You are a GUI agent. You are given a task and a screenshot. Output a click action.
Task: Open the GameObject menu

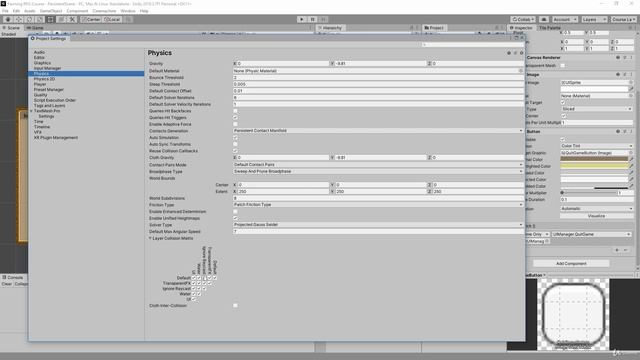tap(51, 11)
